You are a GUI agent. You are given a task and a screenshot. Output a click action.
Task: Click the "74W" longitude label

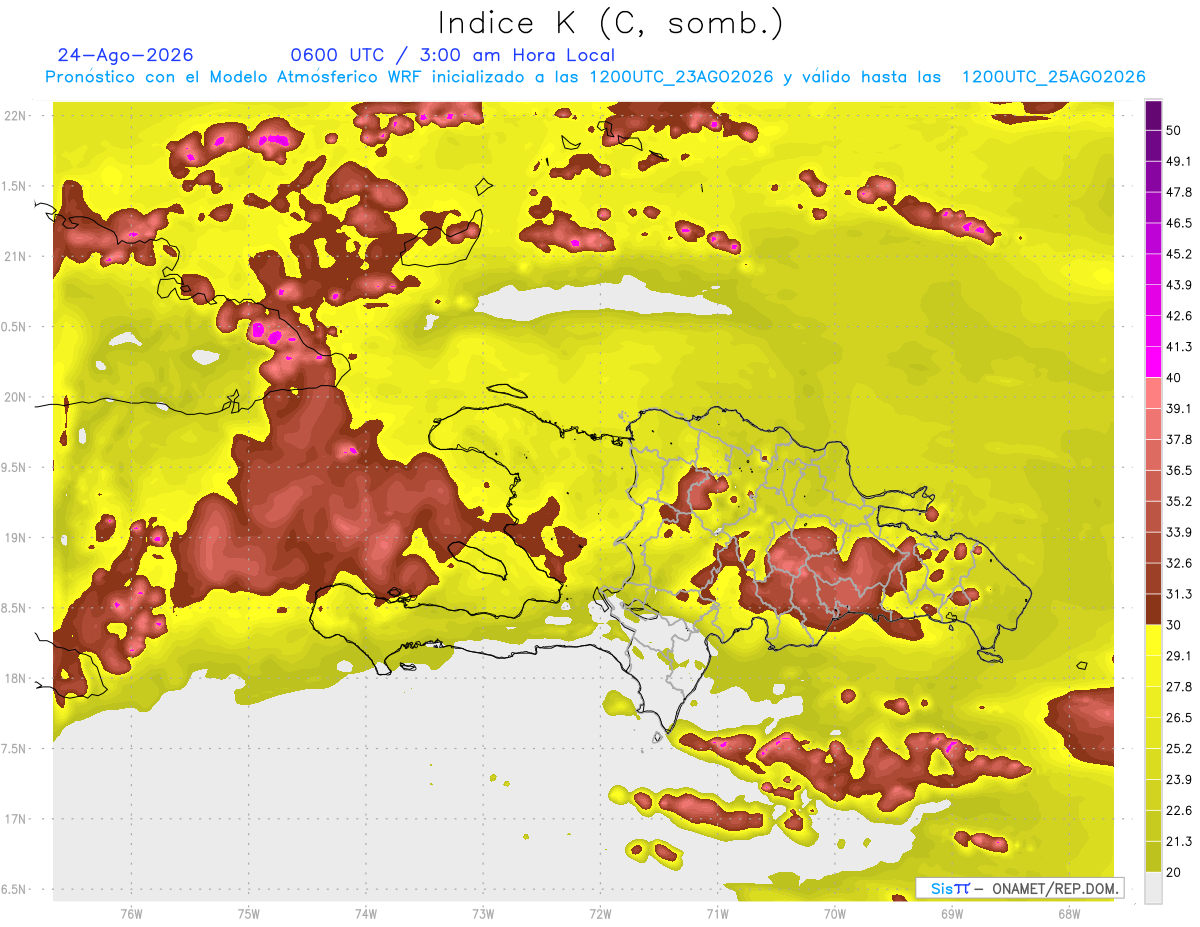[366, 914]
